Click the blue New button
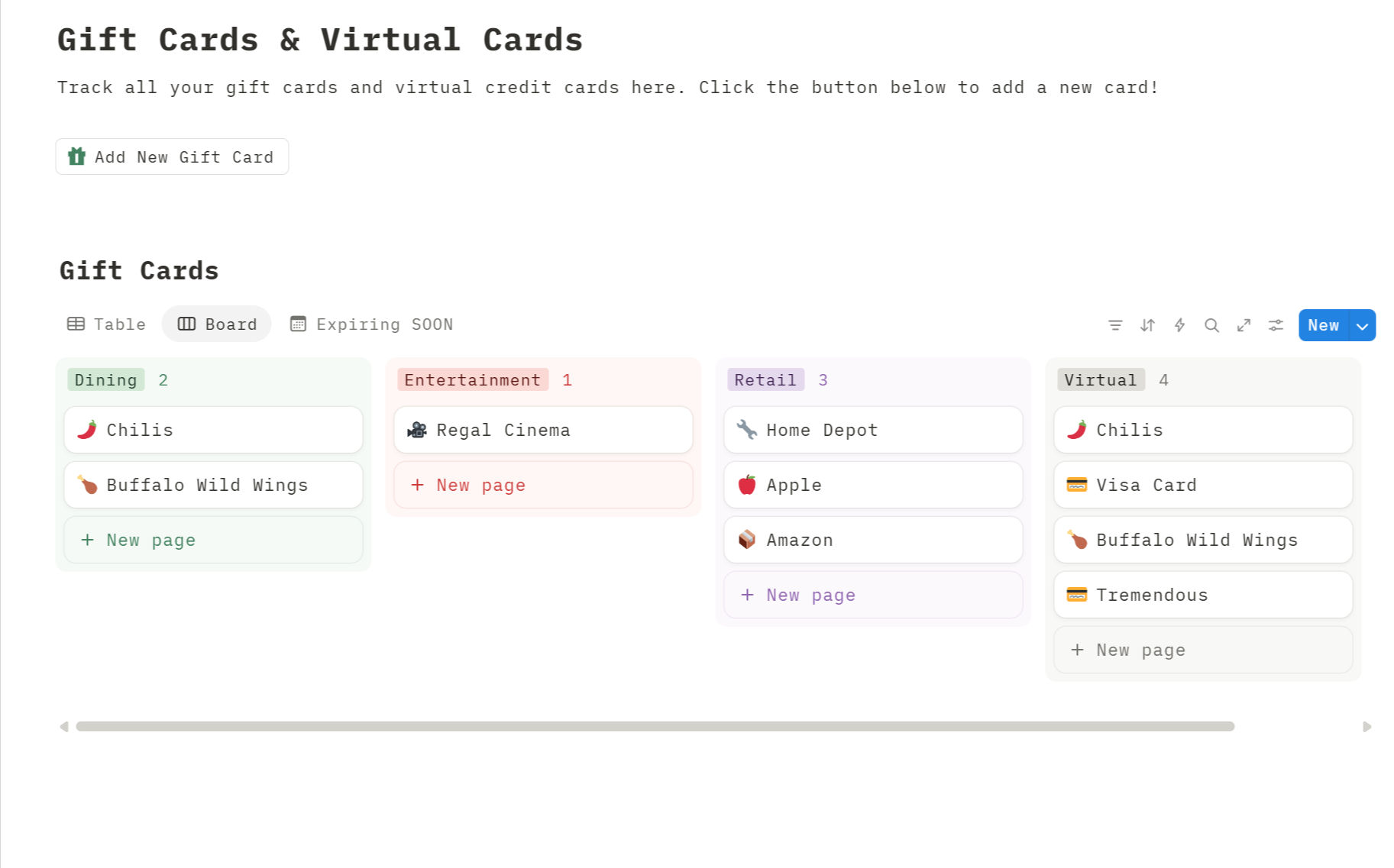The width and height of the screenshot is (1394, 868). click(x=1324, y=325)
